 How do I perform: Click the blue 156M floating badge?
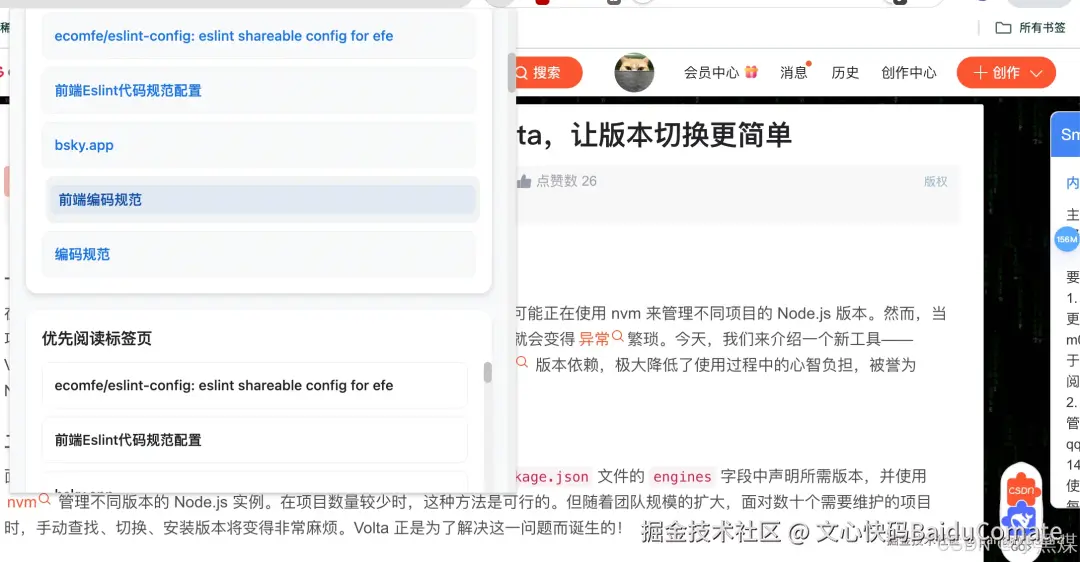point(1066,239)
